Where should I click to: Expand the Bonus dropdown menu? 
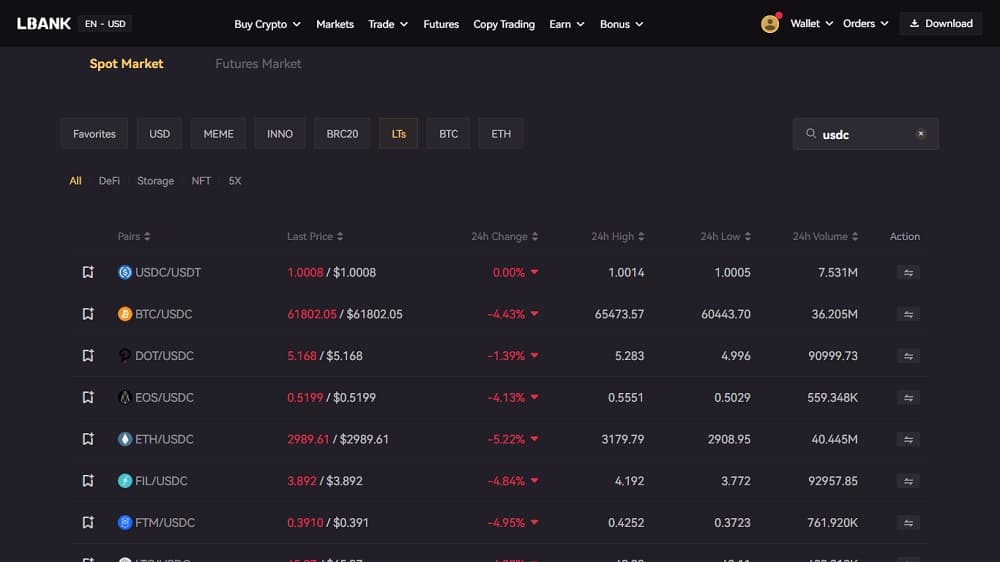(x=621, y=24)
